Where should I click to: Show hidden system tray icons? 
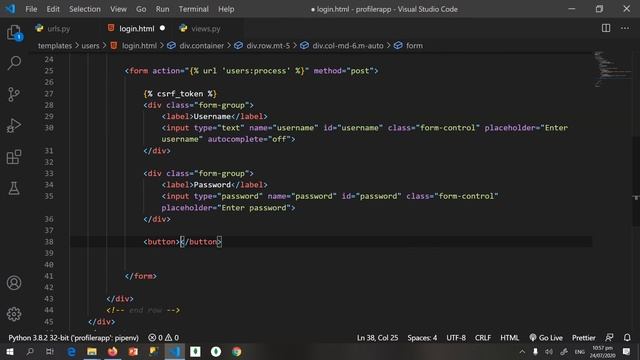point(522,351)
